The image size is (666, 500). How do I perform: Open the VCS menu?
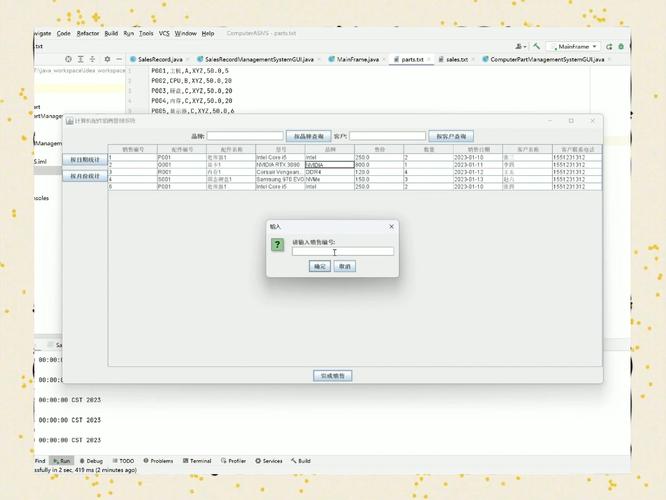164,33
